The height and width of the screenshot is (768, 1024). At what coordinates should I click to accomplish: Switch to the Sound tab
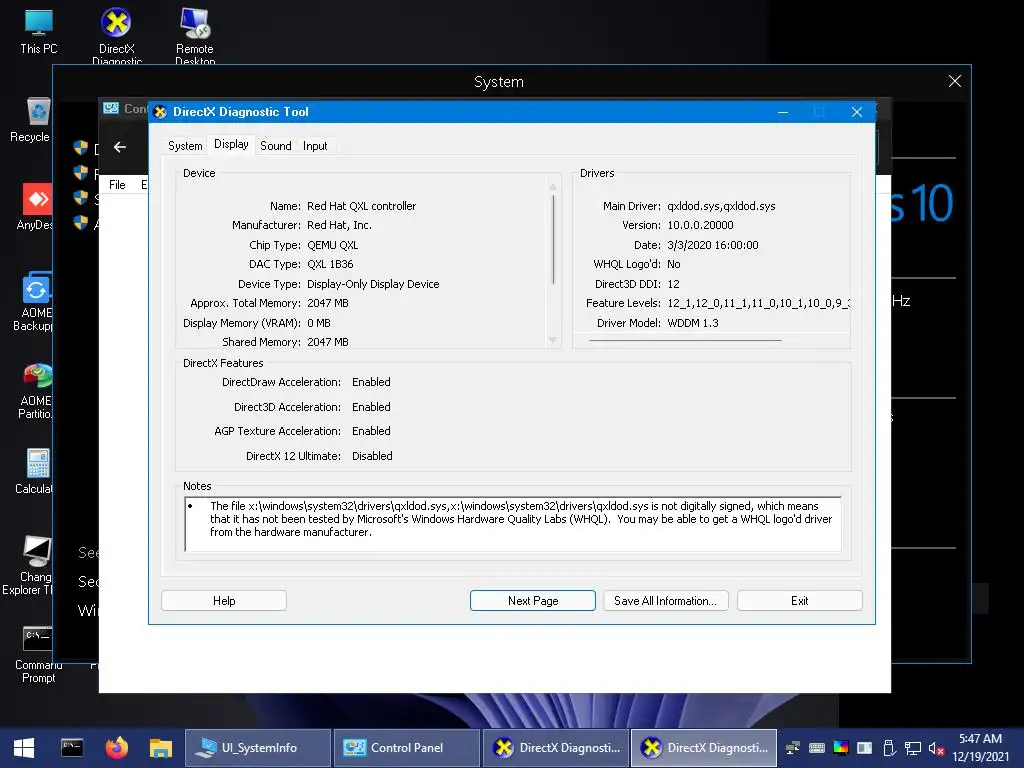[276, 146]
